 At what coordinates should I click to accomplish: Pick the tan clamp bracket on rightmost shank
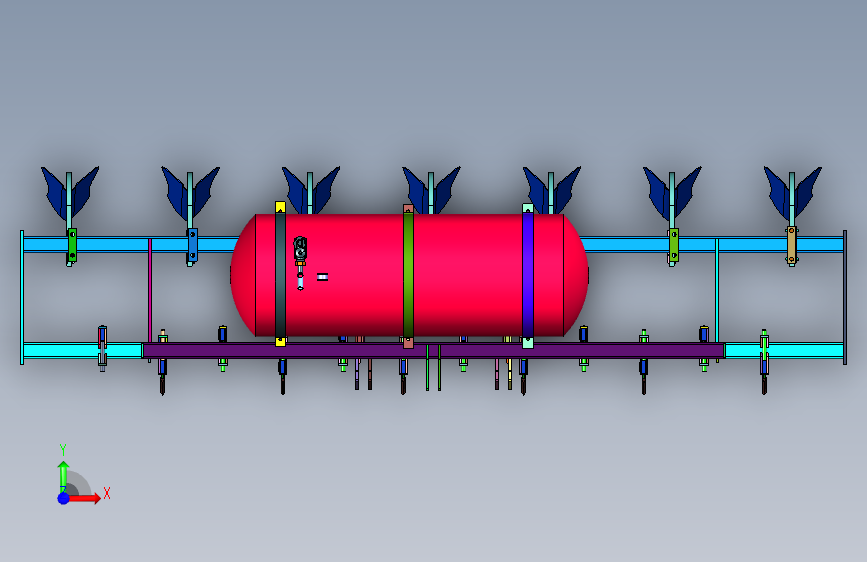(x=792, y=244)
